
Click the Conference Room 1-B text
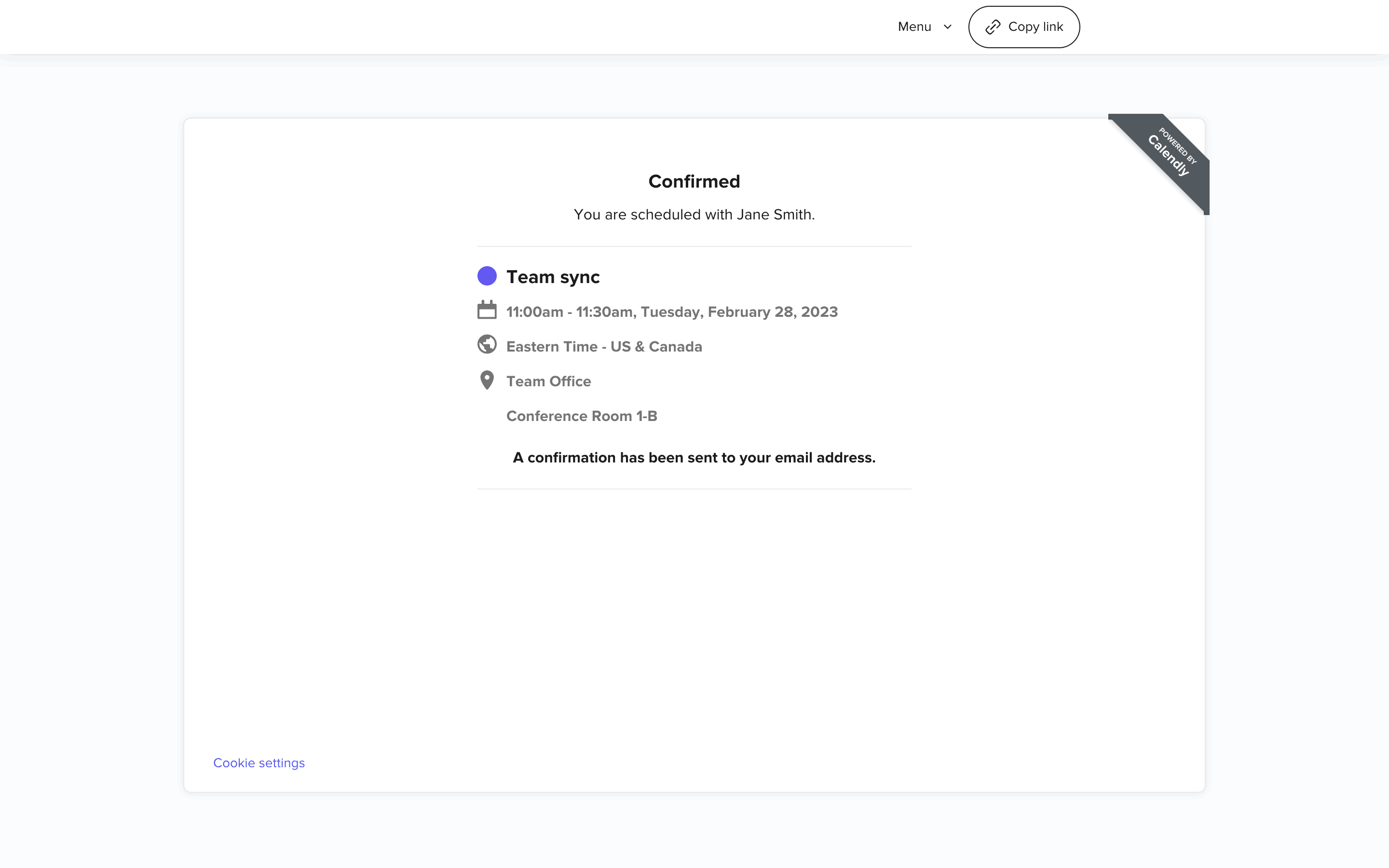[582, 416]
